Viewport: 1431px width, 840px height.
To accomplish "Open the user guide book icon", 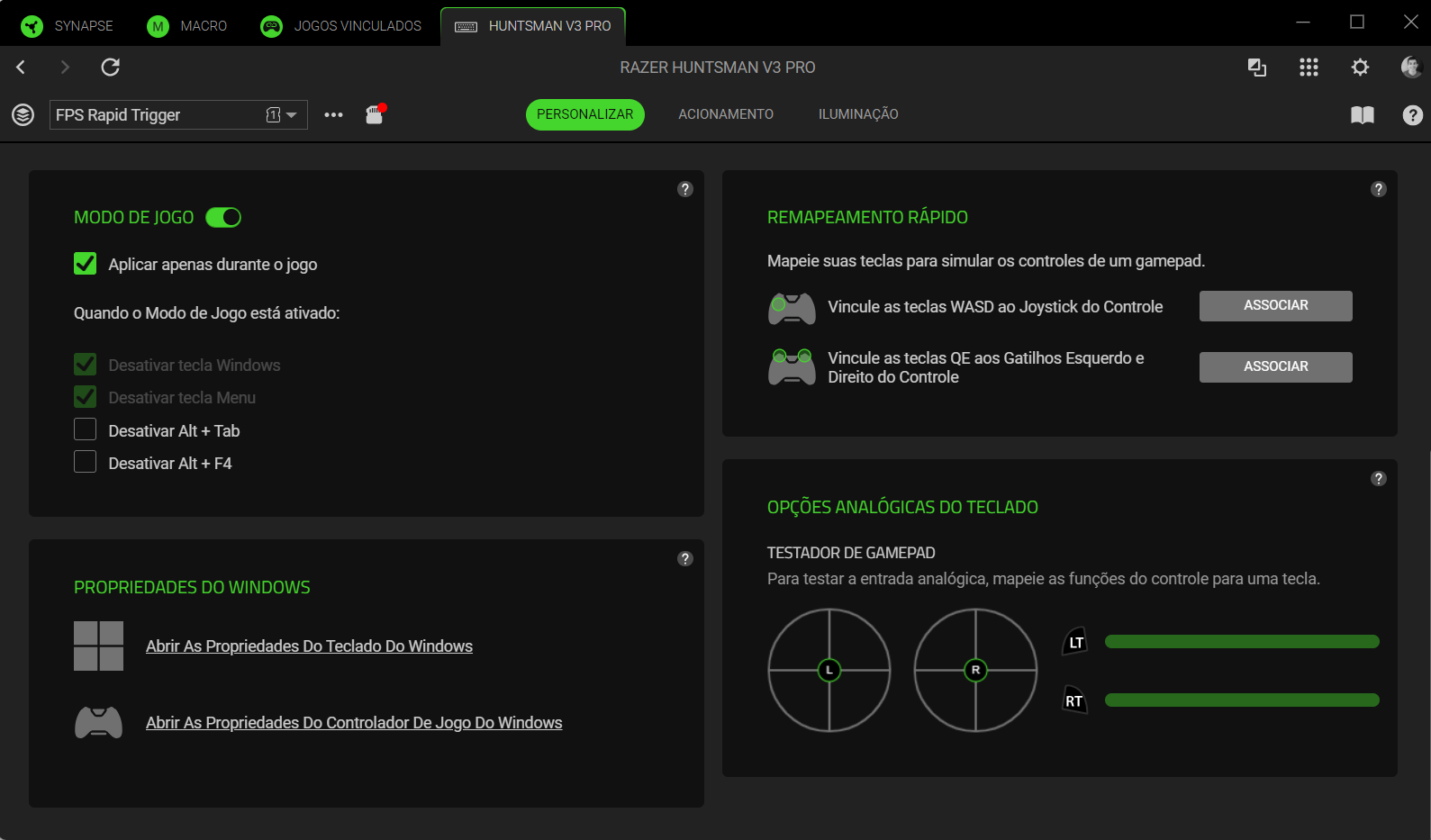I will click(x=1362, y=115).
